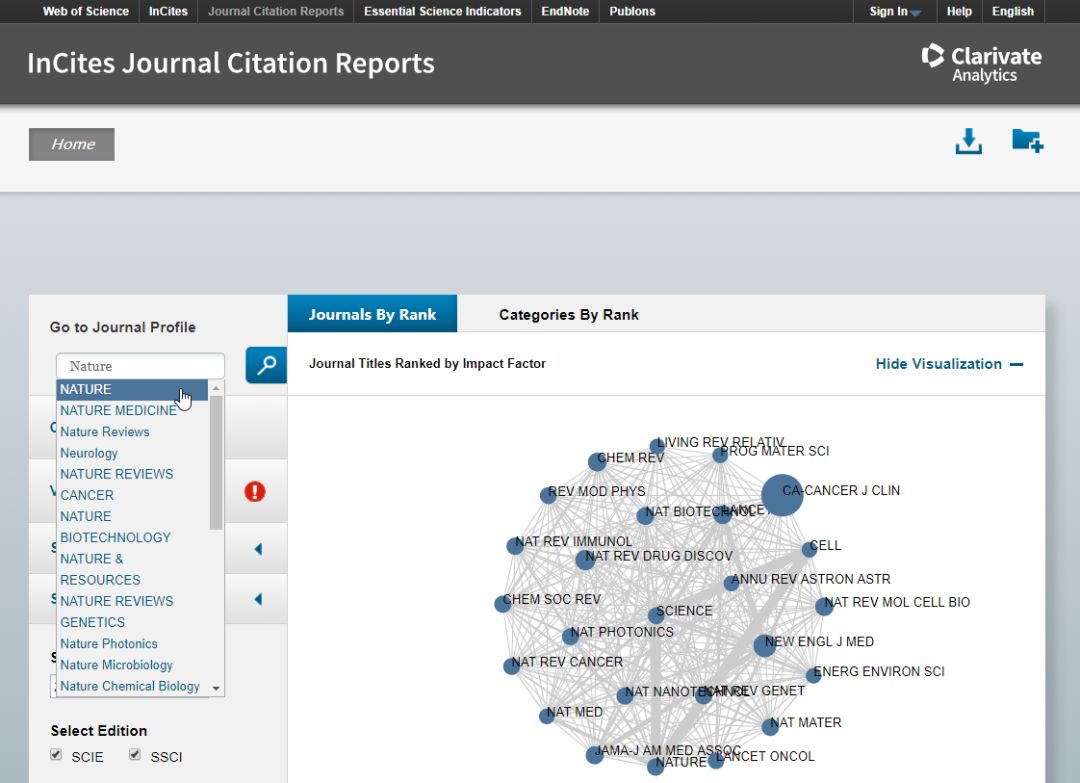Toggle the SSCI edition checkbox
1080x783 pixels.
point(135,755)
